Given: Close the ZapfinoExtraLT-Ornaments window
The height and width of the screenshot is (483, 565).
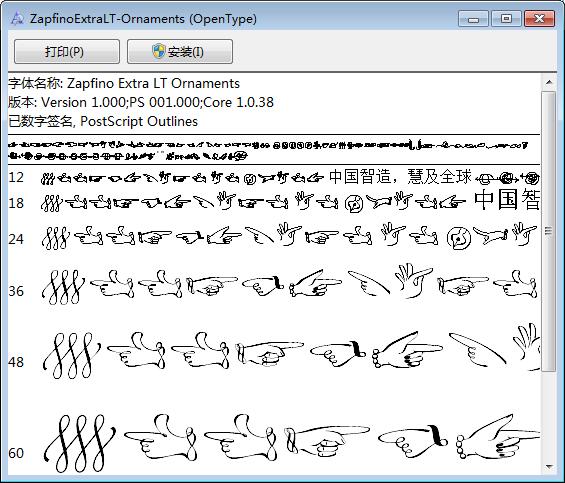Looking at the screenshot, I should point(539,18).
